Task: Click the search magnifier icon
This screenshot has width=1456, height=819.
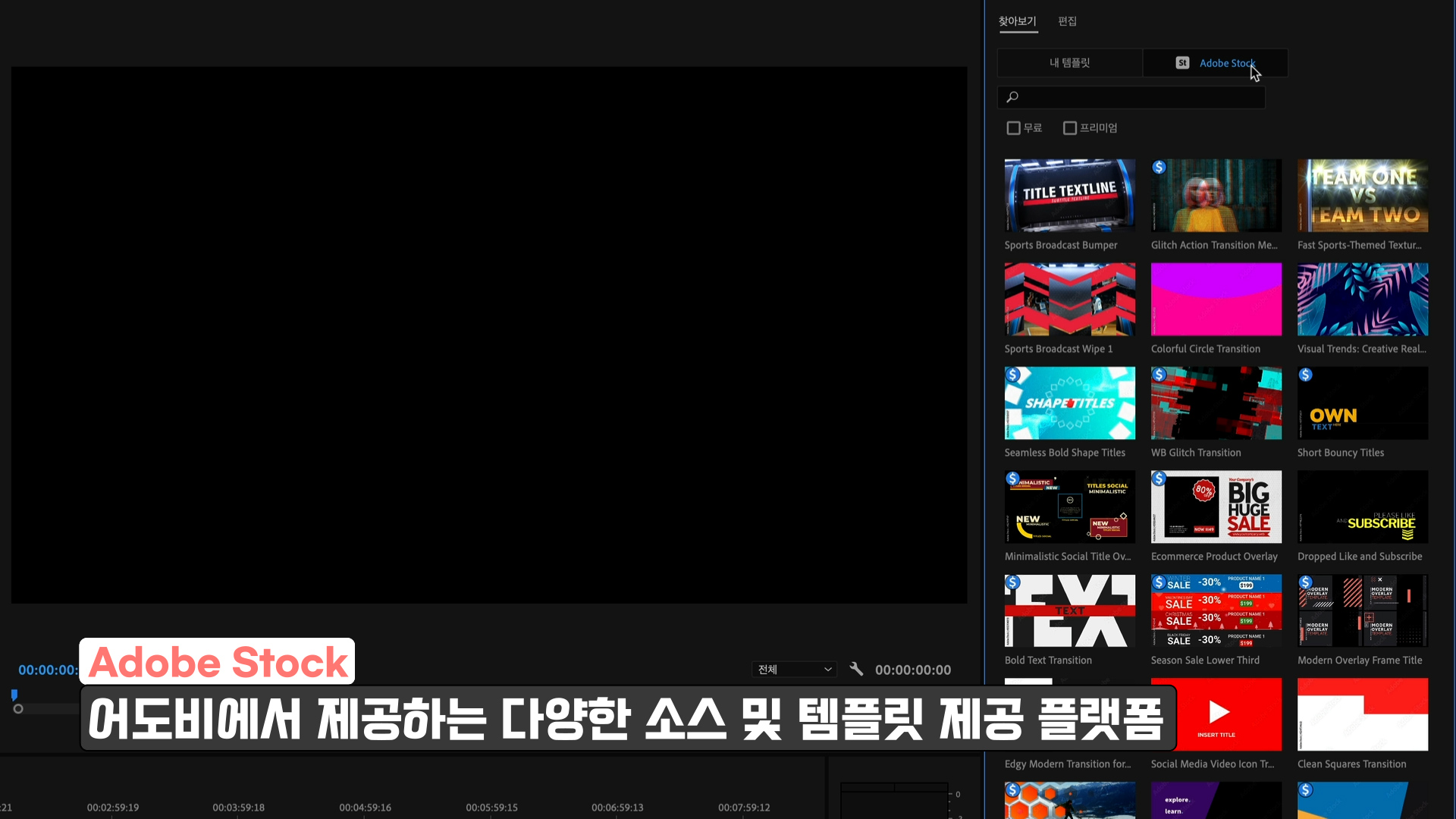Action: (x=1012, y=97)
